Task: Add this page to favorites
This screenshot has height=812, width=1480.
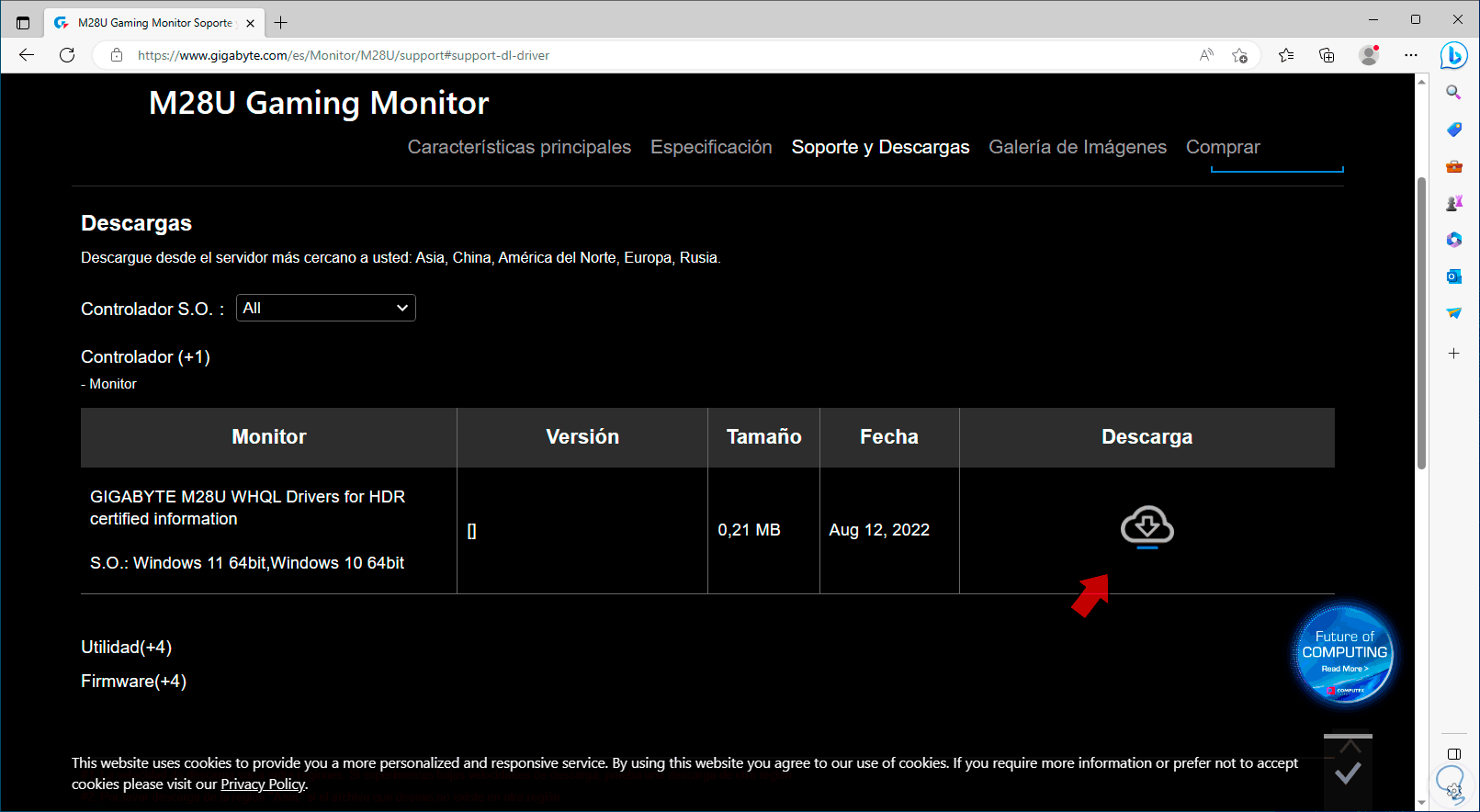Action: tap(1240, 55)
